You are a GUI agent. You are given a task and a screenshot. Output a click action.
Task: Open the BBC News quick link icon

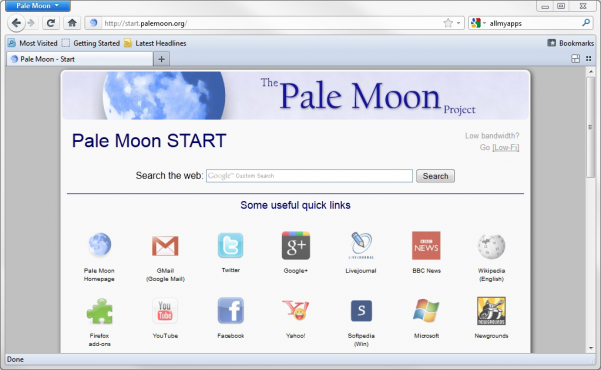(426, 245)
